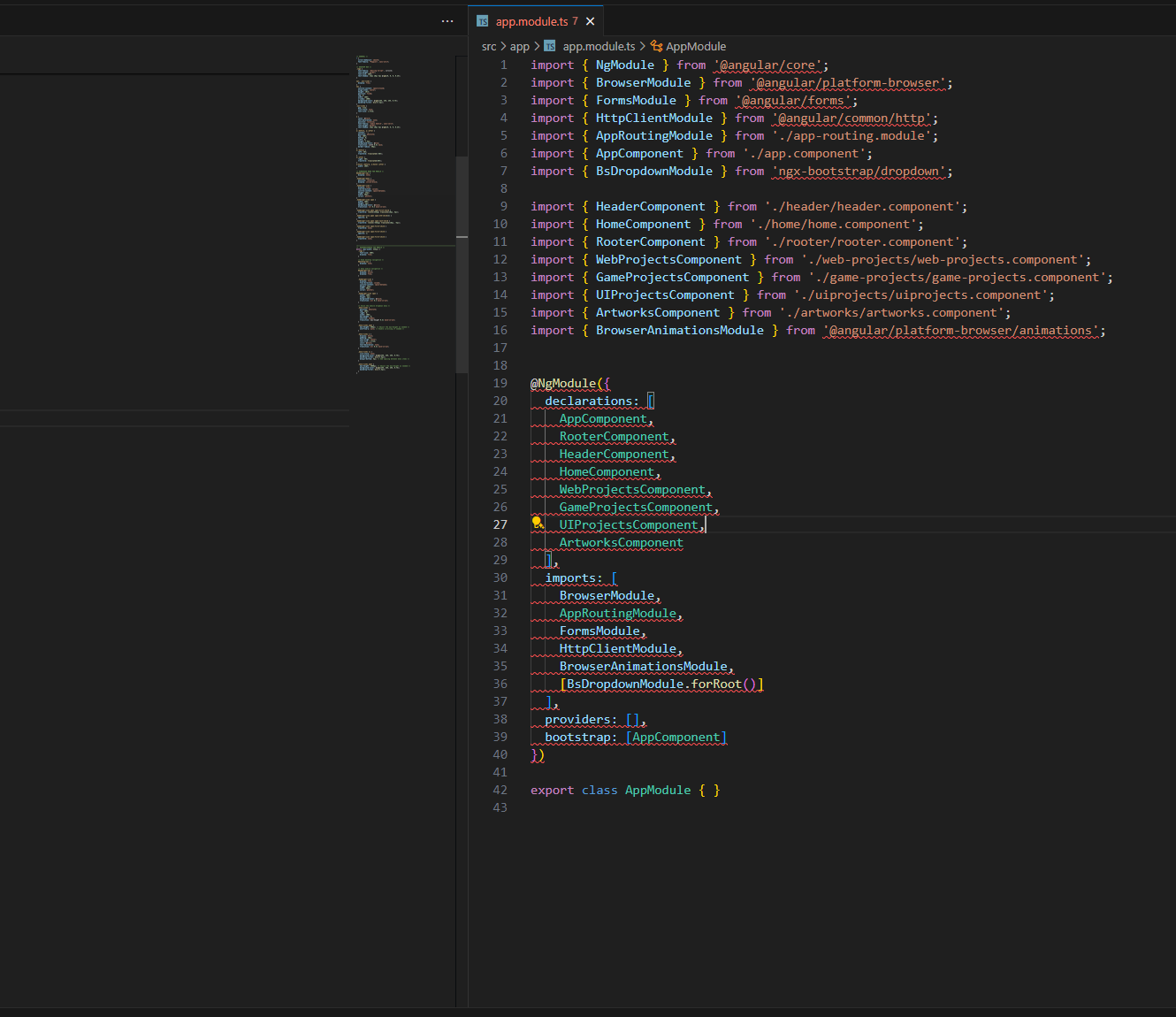Open the src breadcrumb dropdown
1176x1017 pixels.
tap(489, 46)
